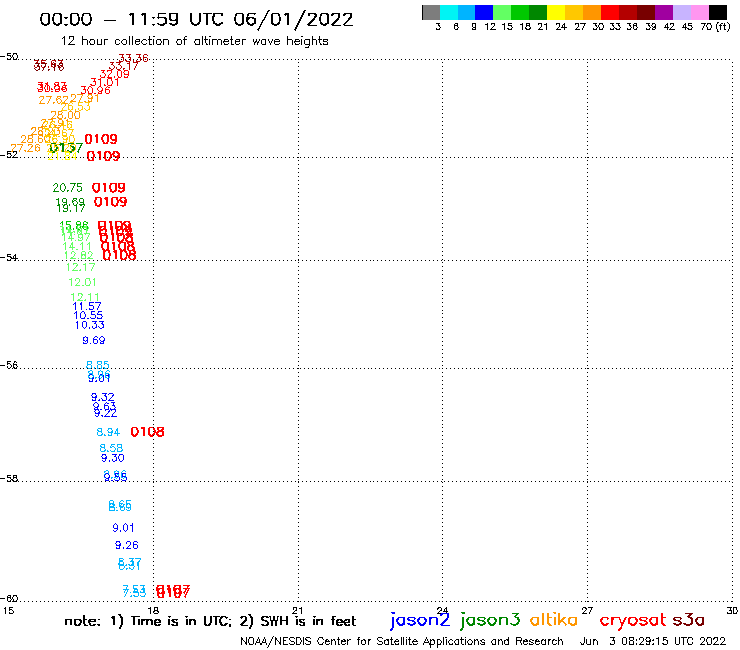Click the 'Jun 3 08:29:15 UTC 2022' timestamp
740x650 pixels.
[653, 642]
